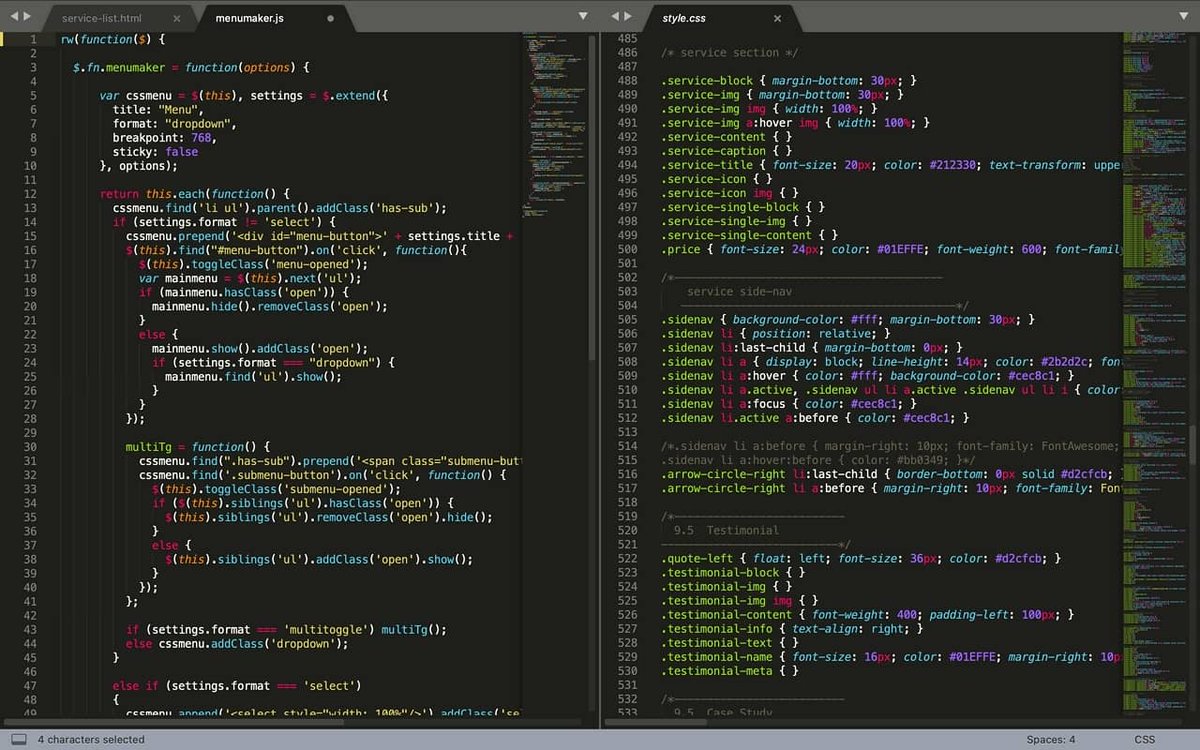Click line number 1 in menumaker.js
1200x750 pixels.
pyautogui.click(x=34, y=39)
